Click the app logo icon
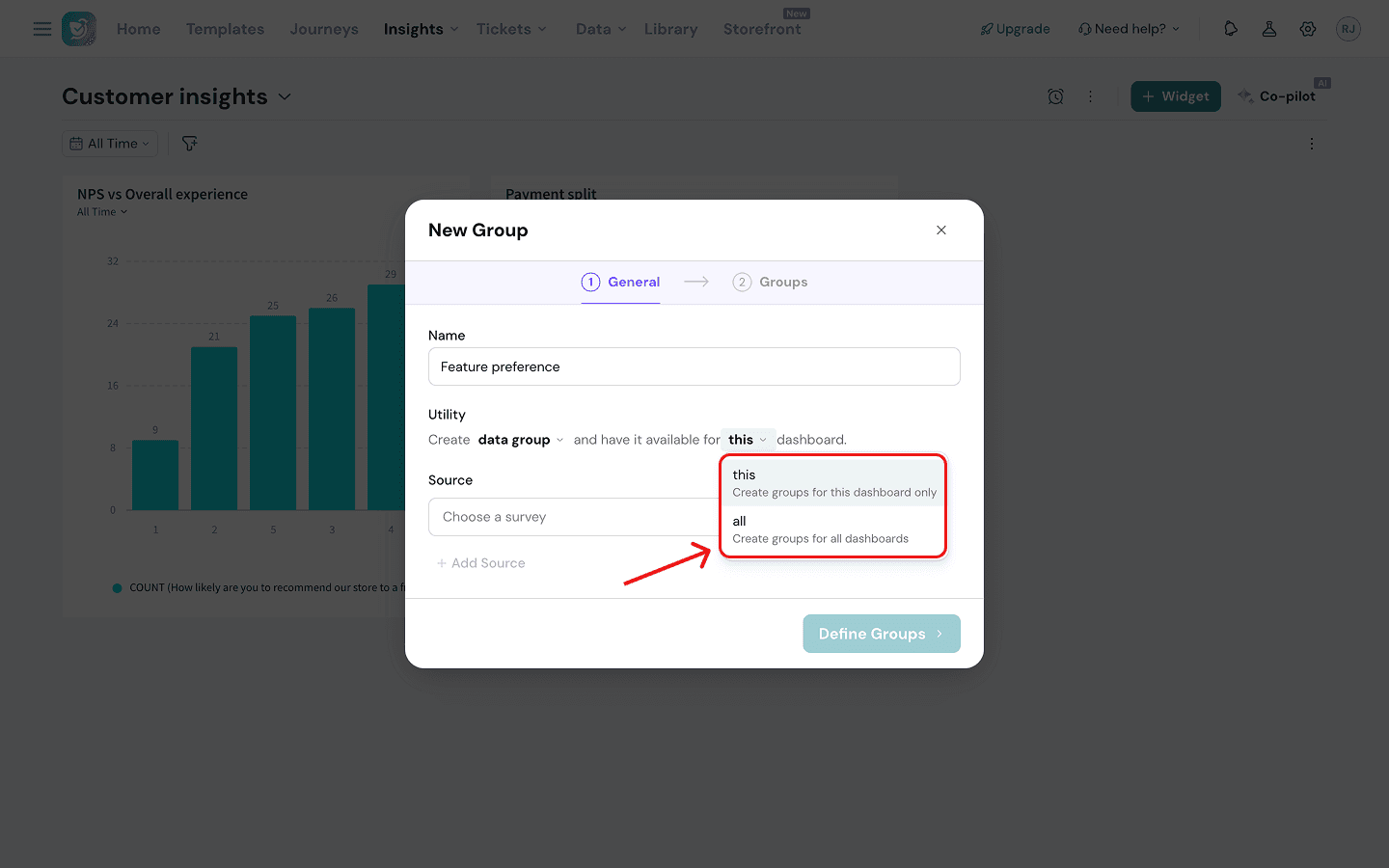The height and width of the screenshot is (868, 1389). [x=79, y=29]
